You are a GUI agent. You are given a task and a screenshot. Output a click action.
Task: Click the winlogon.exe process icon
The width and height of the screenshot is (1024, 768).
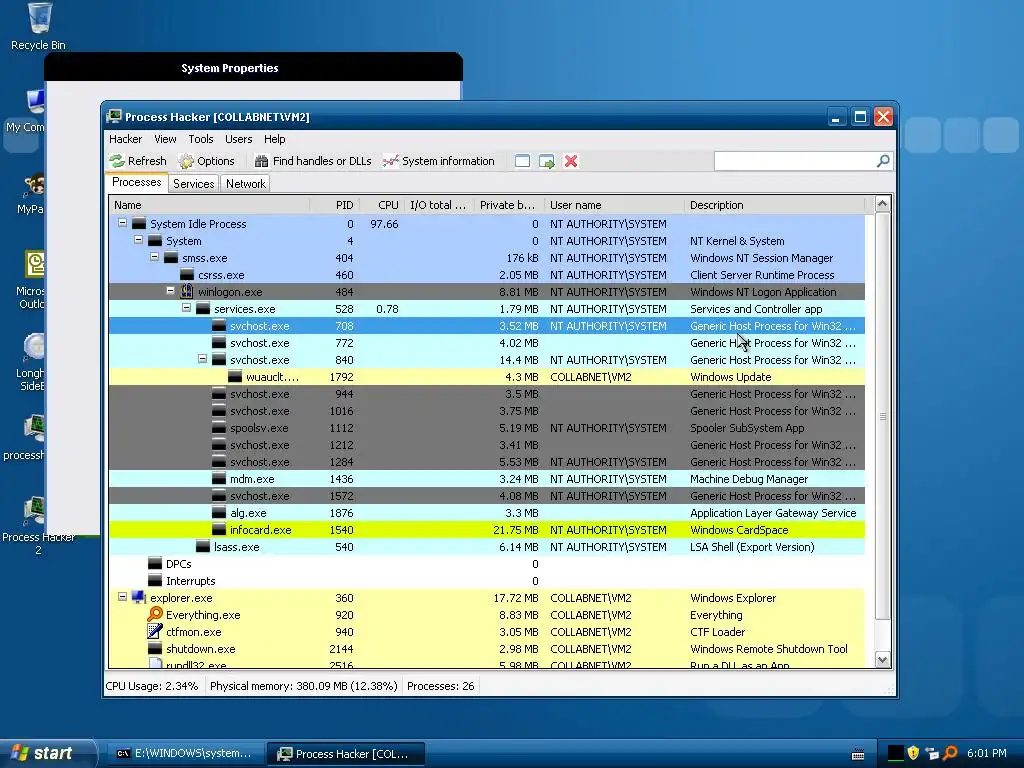click(187, 291)
